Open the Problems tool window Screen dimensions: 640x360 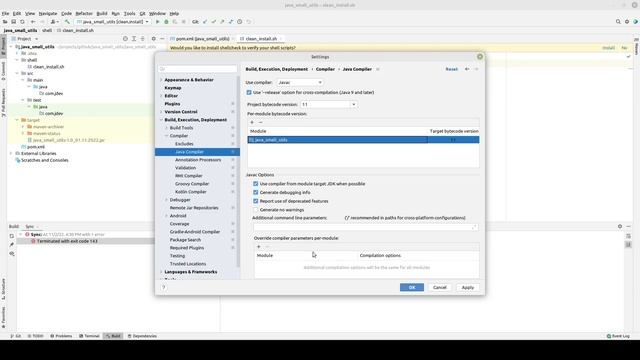coord(61,336)
